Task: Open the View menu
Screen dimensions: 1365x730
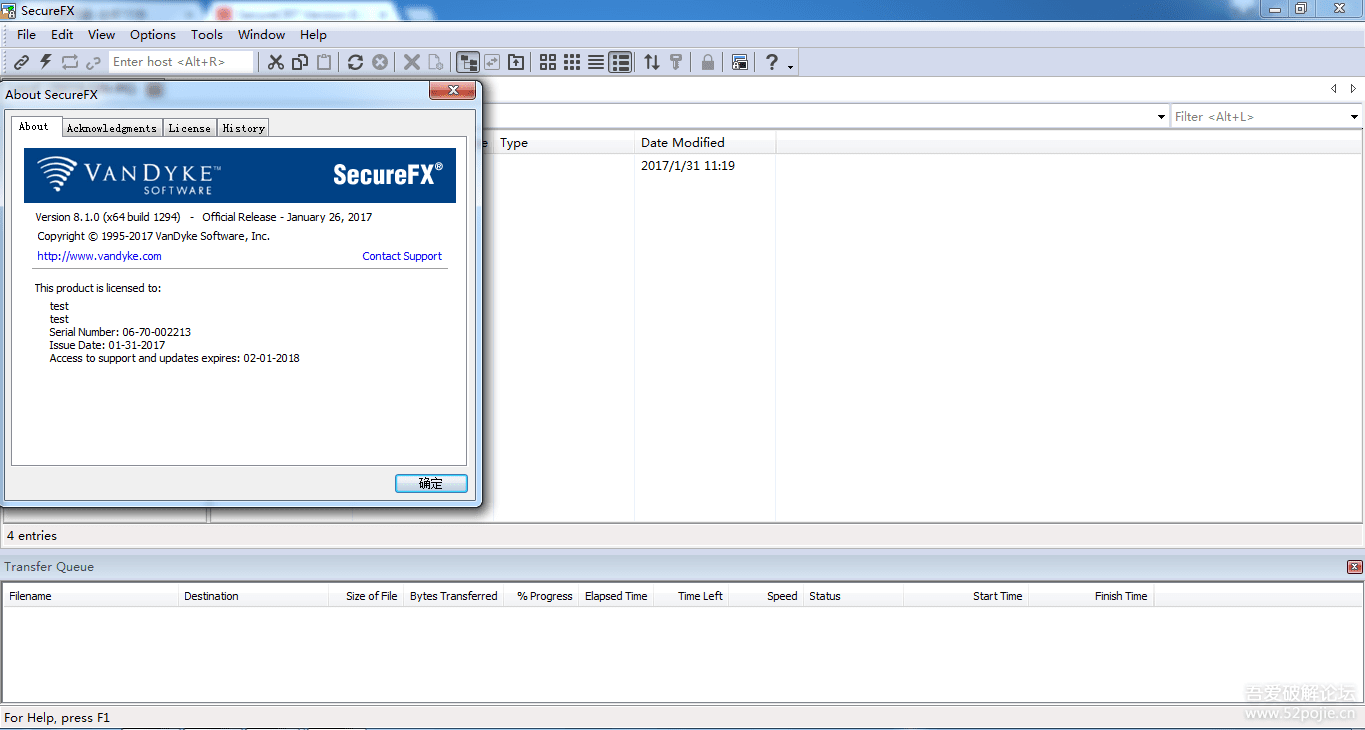Action: point(101,35)
